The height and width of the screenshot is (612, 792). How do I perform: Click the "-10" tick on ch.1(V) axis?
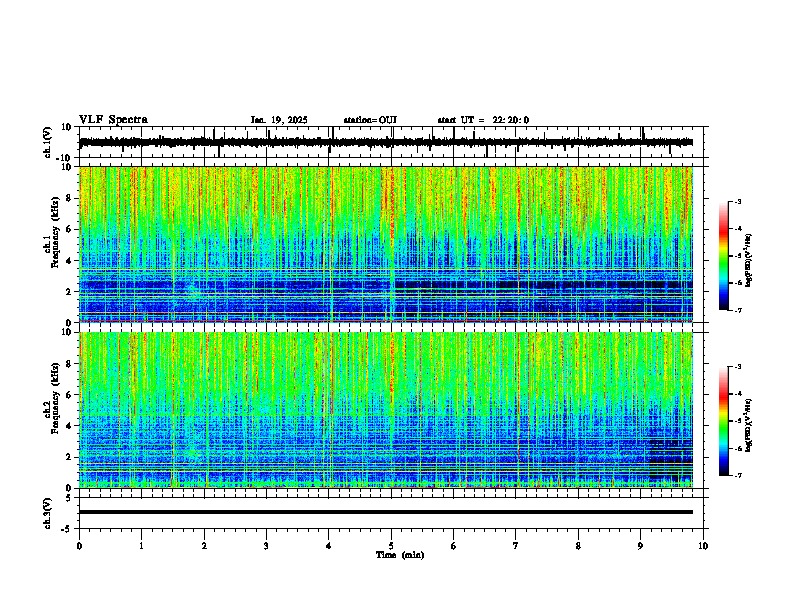point(64,158)
